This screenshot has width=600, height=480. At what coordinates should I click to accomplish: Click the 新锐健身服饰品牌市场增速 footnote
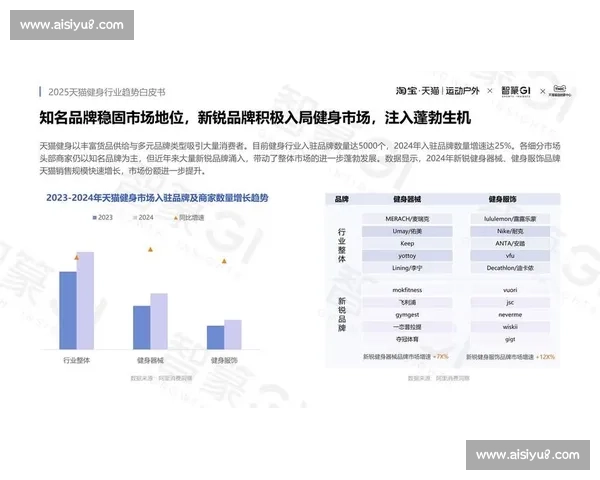(x=510, y=357)
